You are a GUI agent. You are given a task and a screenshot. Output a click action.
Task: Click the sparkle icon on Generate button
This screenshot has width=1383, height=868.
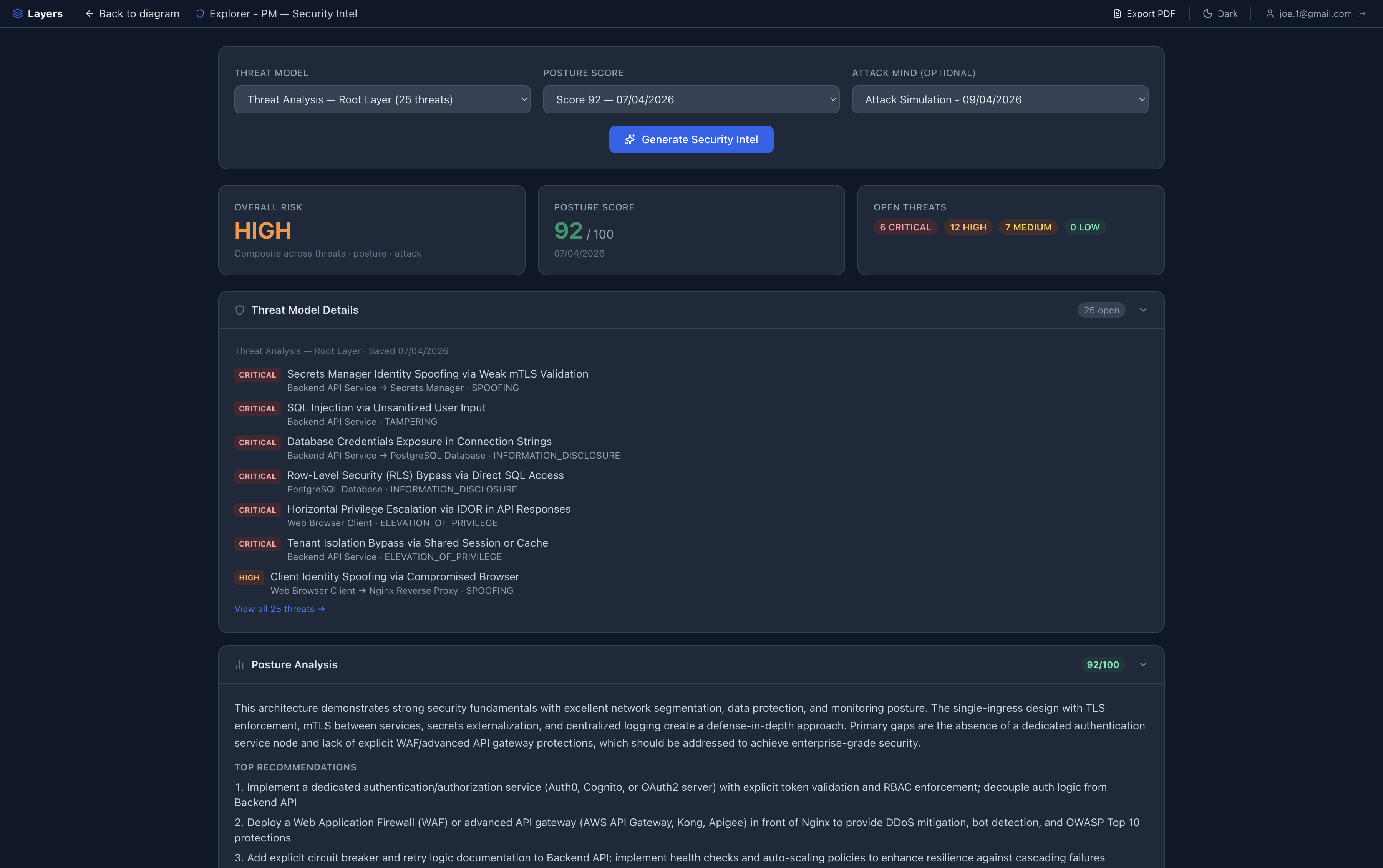(x=630, y=139)
